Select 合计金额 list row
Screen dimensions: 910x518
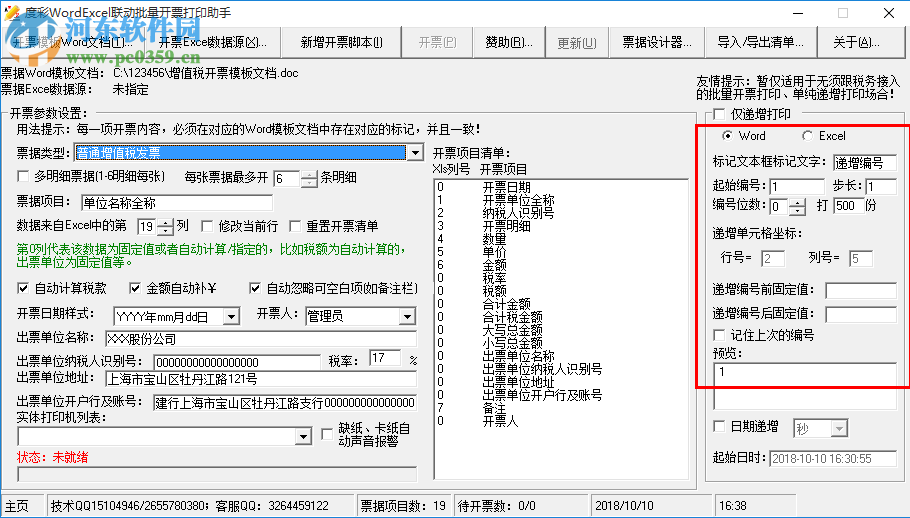coord(561,304)
